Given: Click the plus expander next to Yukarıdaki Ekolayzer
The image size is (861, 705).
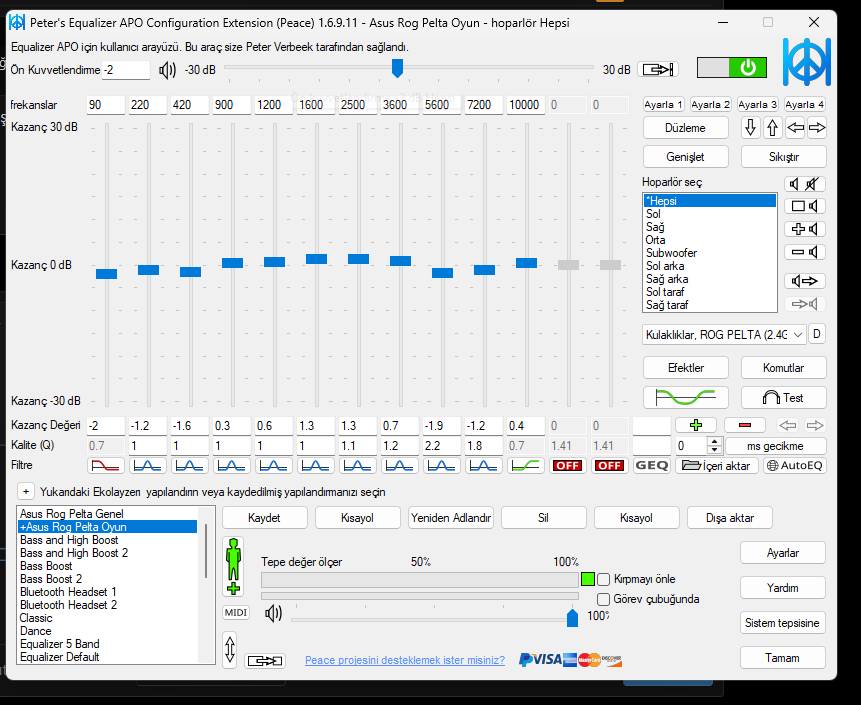Looking at the screenshot, I should coord(26,491).
